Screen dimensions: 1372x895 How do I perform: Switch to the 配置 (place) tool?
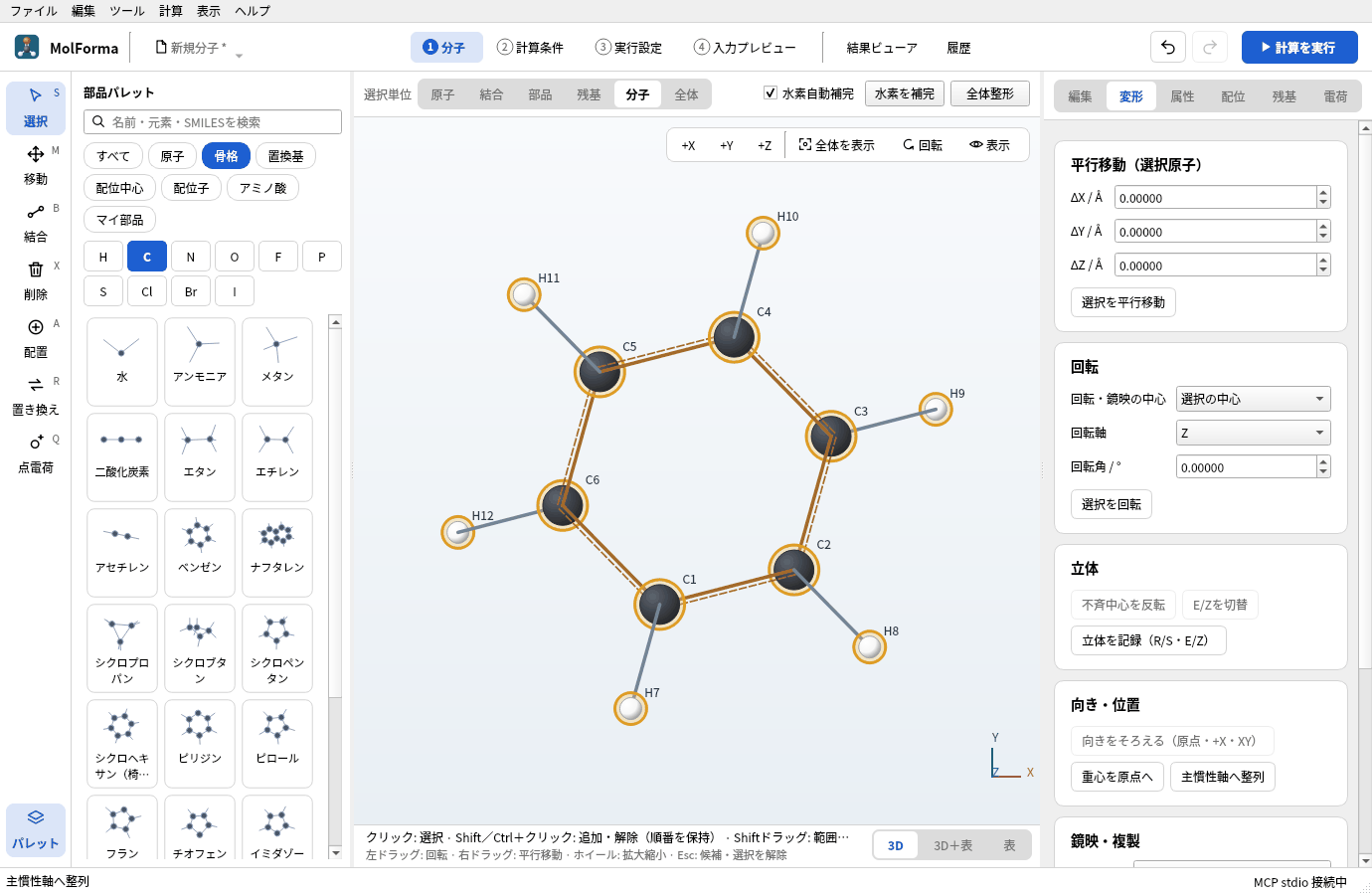[x=36, y=338]
